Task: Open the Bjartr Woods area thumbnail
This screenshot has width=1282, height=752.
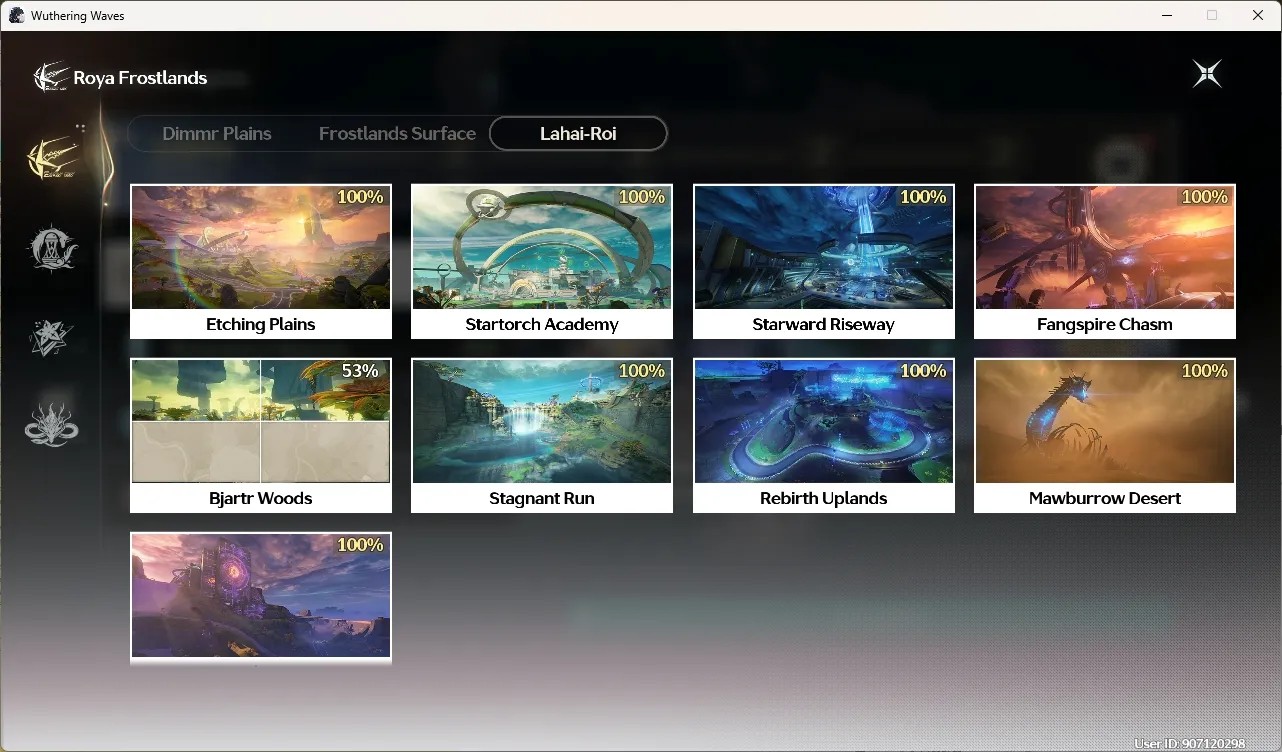Action: click(x=261, y=421)
